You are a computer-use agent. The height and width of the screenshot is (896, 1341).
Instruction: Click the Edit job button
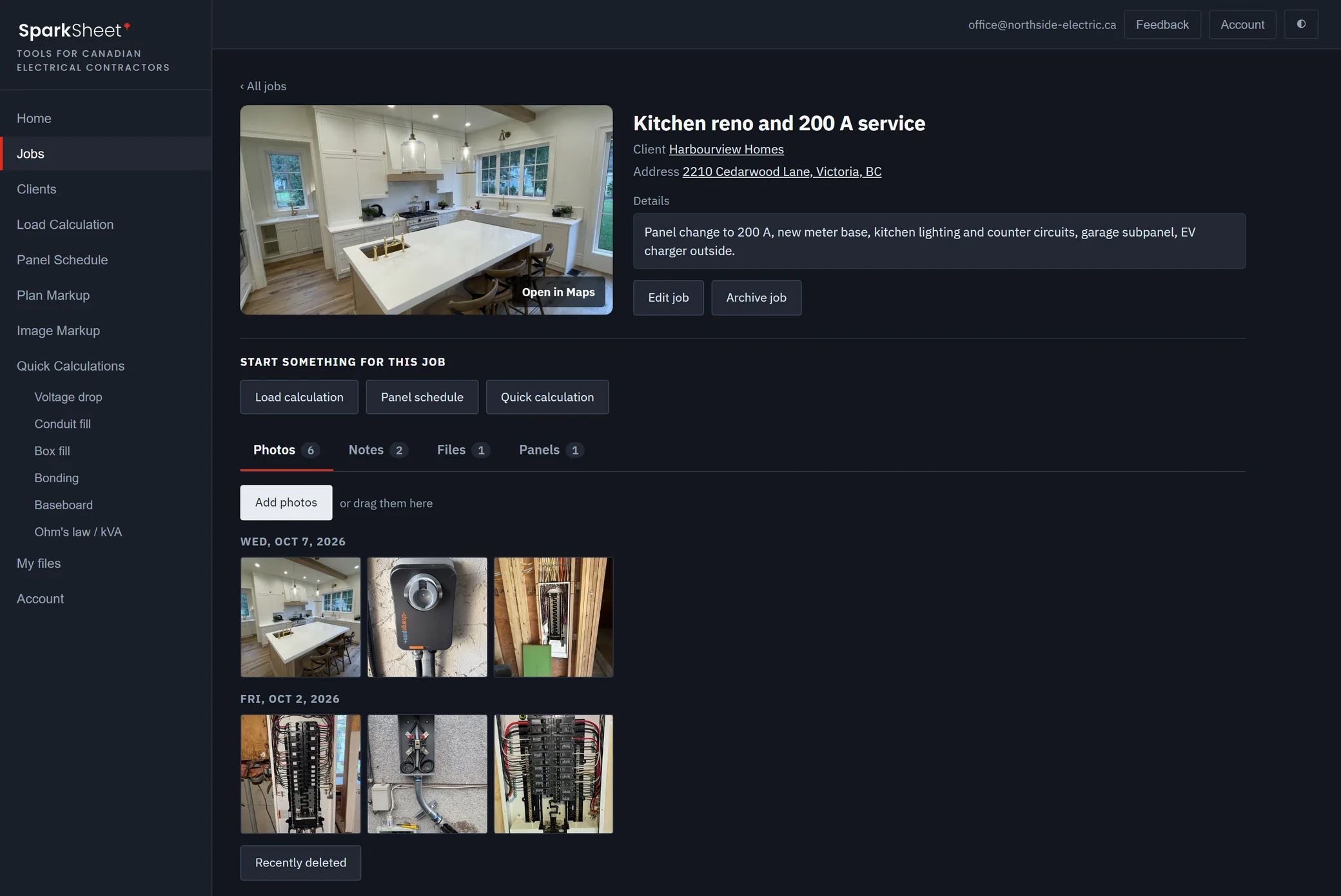coord(668,297)
